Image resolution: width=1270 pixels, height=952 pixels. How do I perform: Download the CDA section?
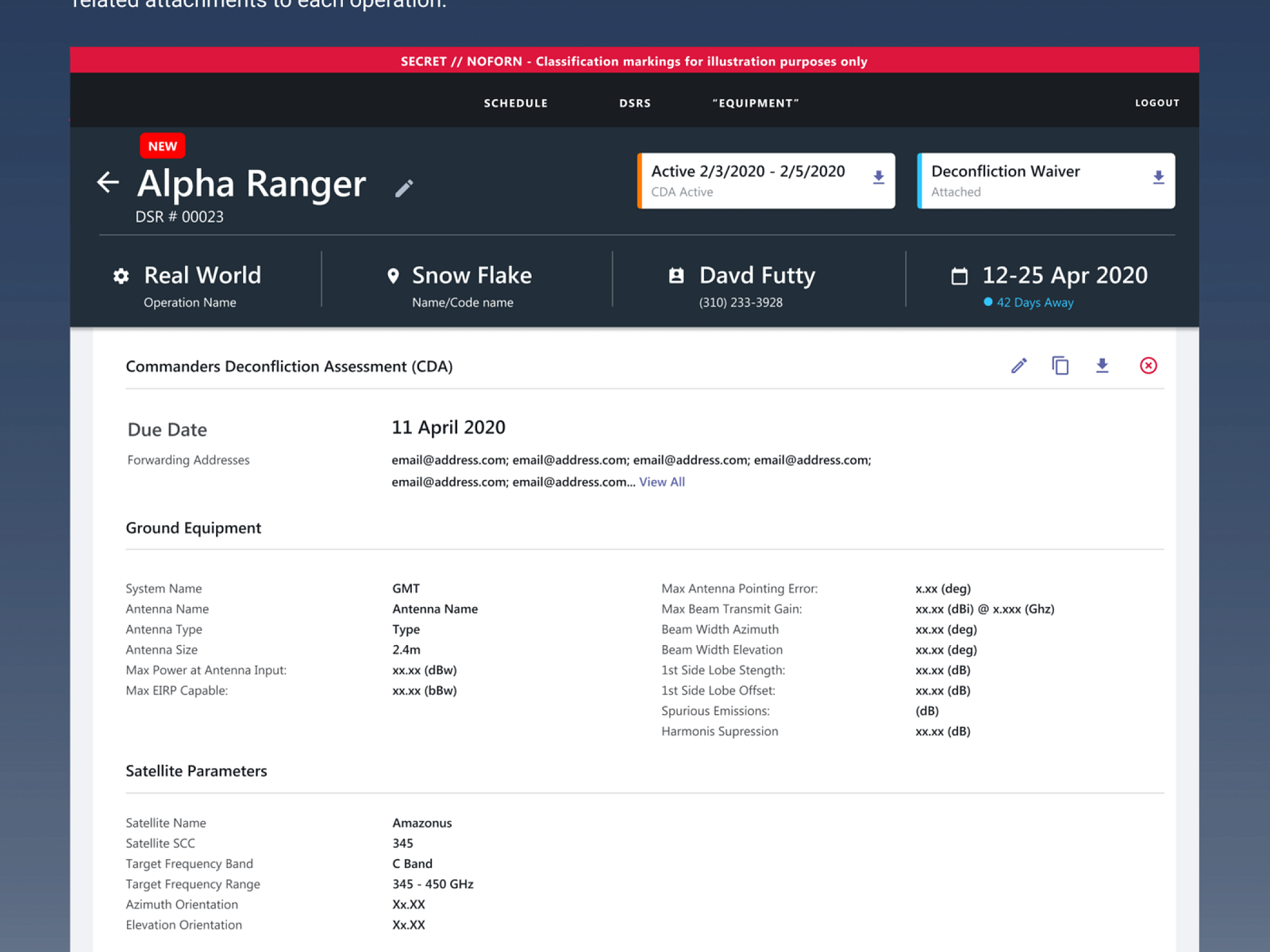click(x=1102, y=366)
